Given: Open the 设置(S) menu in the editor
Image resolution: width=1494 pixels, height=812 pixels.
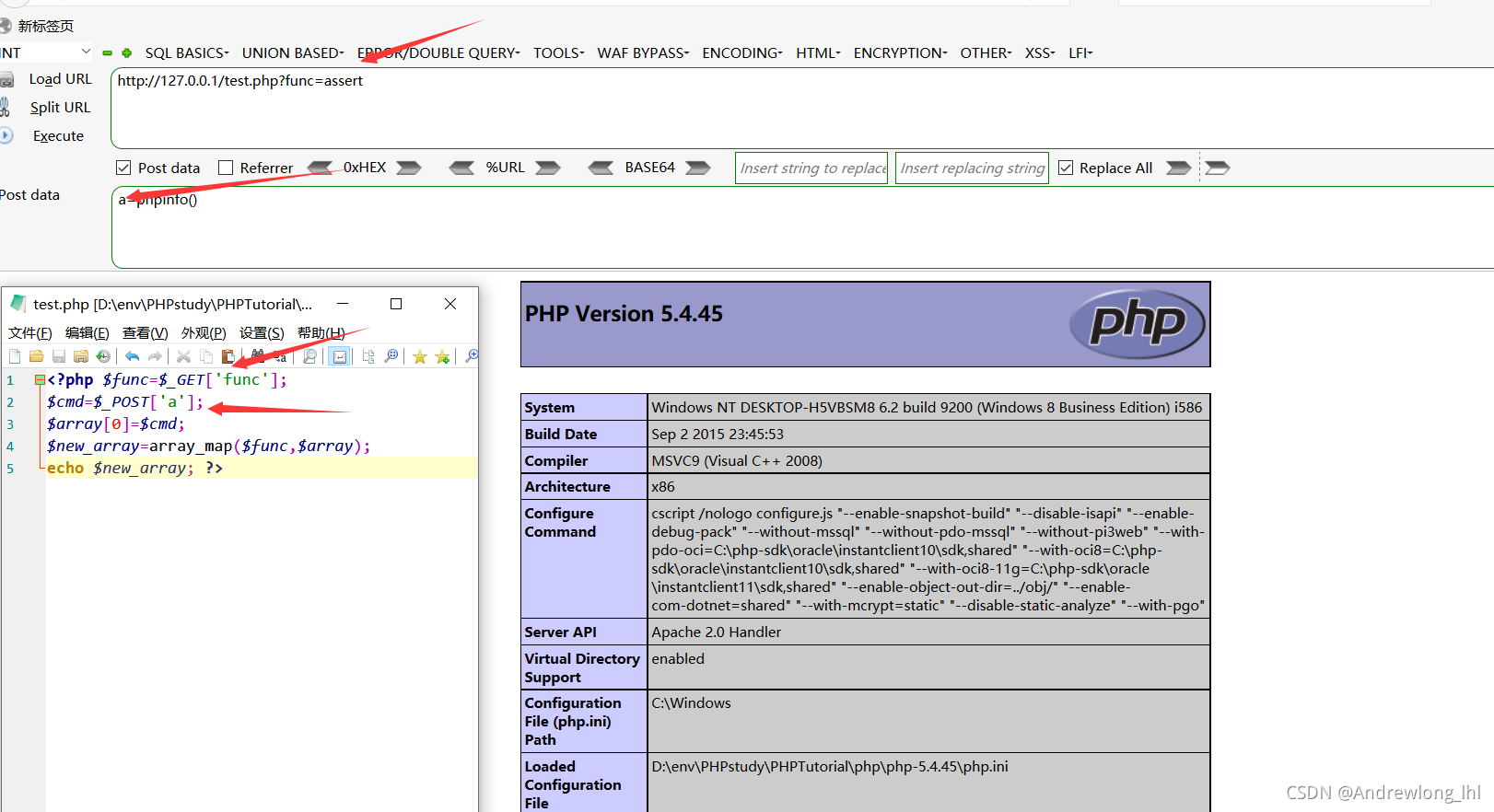Looking at the screenshot, I should [262, 333].
